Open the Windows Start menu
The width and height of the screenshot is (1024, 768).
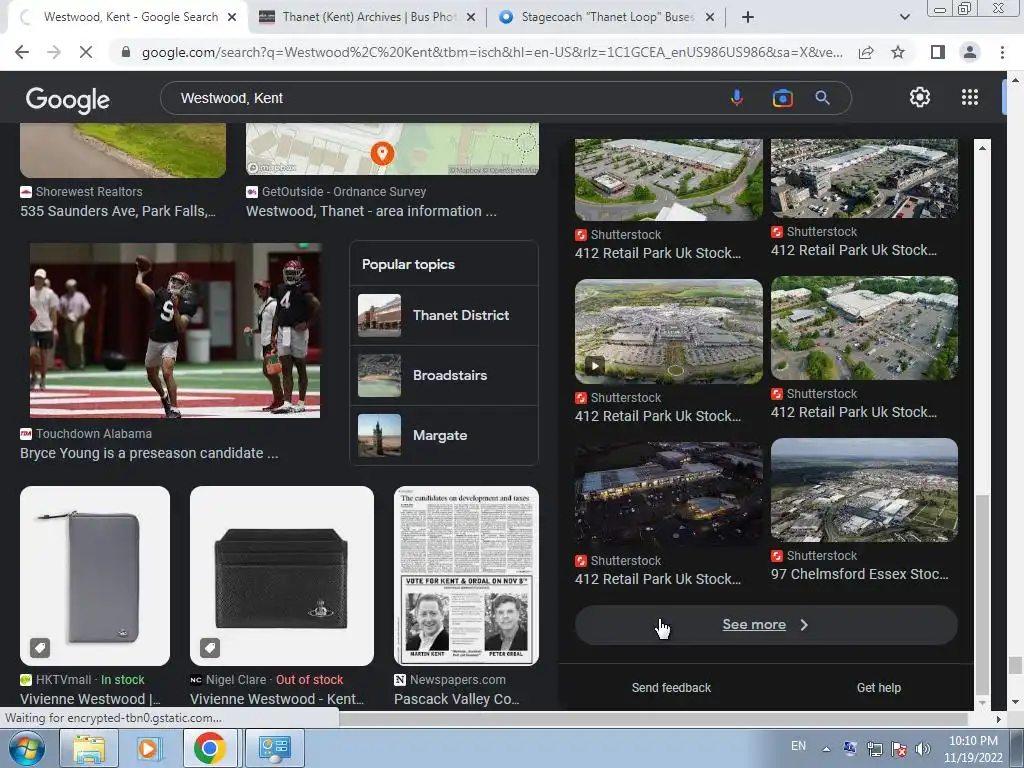pos(26,748)
